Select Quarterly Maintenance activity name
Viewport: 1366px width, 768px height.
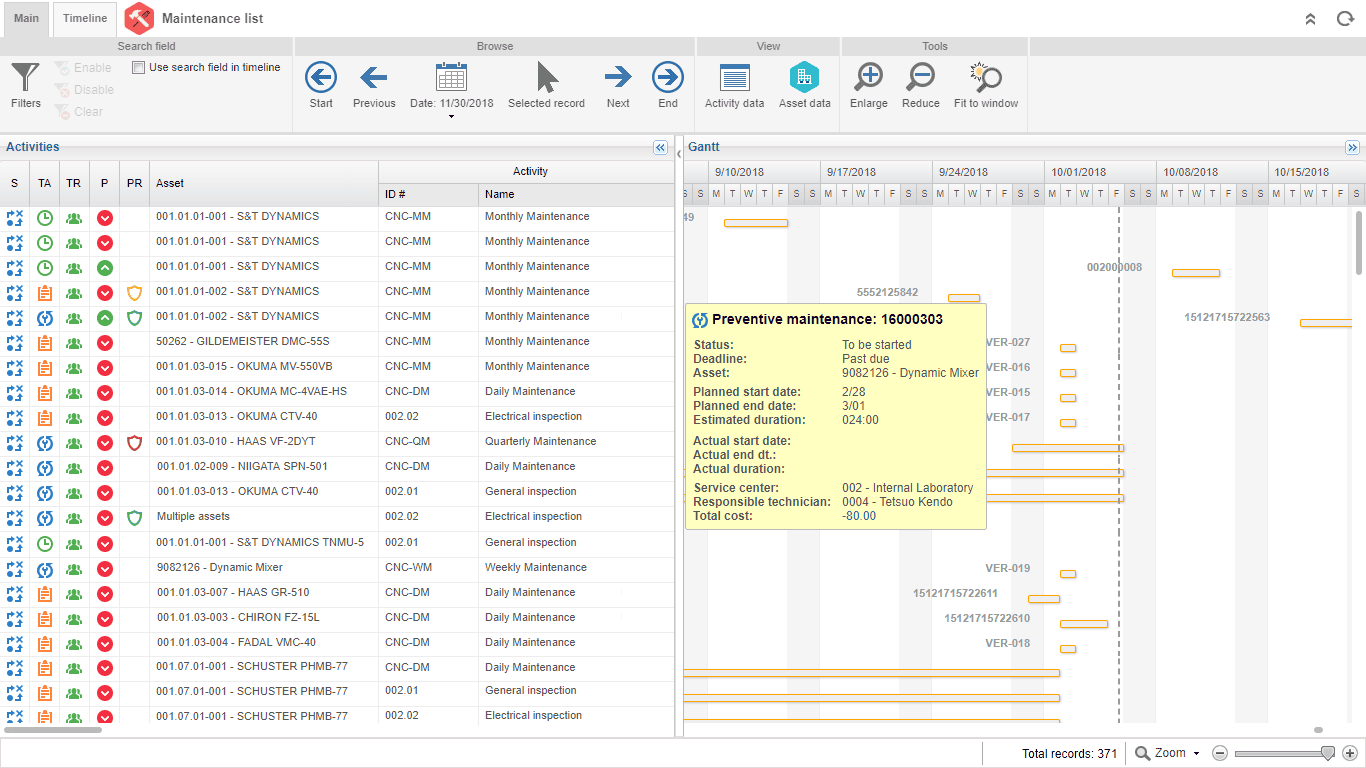coord(540,442)
